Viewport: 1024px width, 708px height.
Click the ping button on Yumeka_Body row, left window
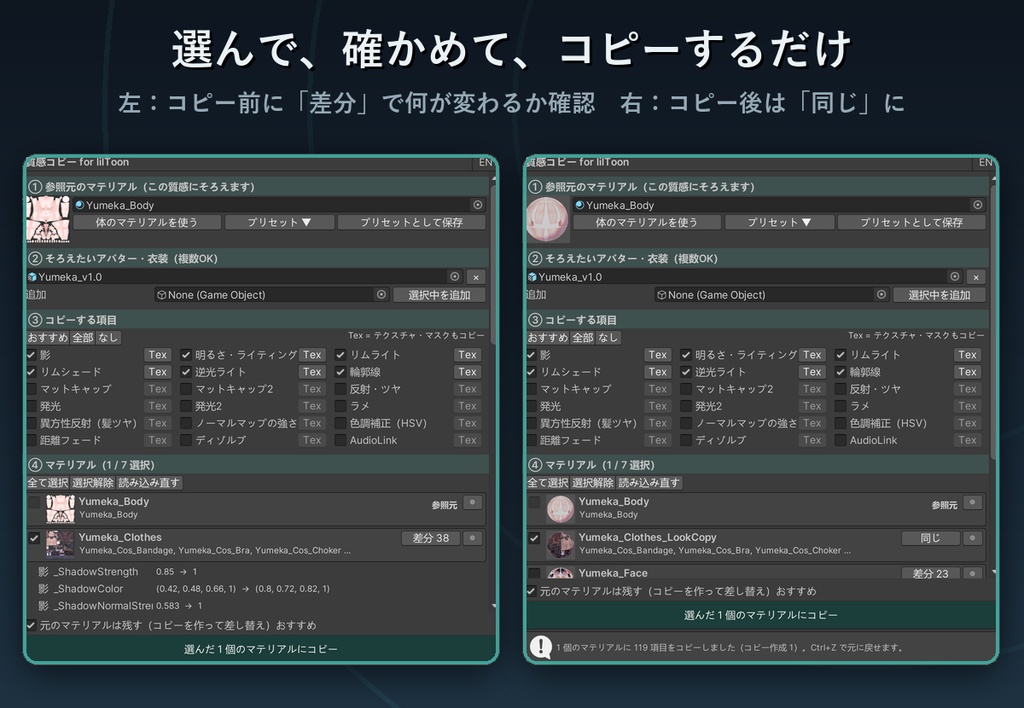pyautogui.click(x=472, y=502)
